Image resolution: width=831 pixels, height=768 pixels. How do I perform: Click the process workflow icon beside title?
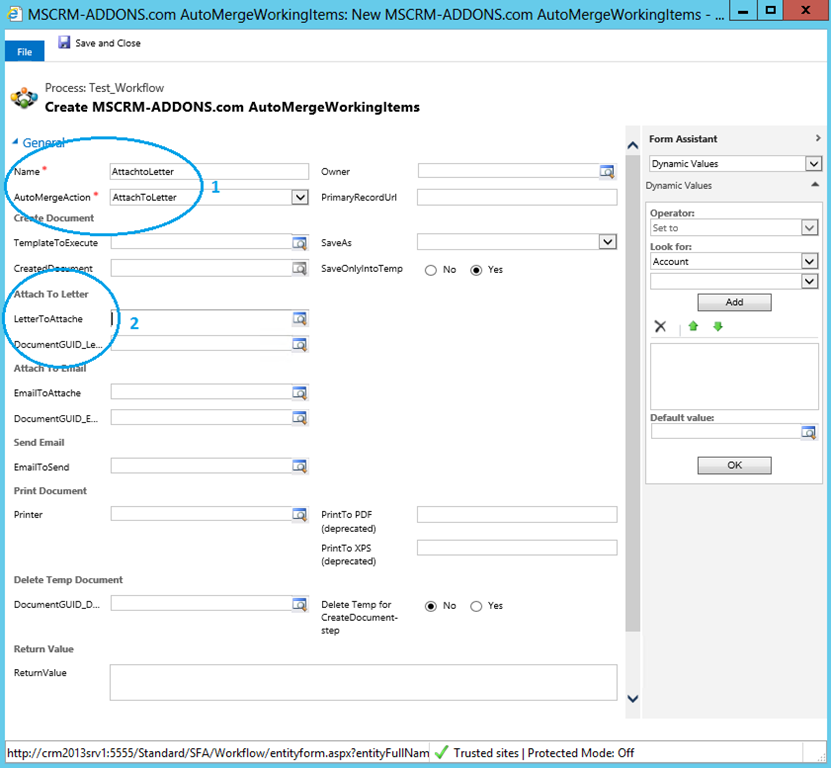click(24, 98)
